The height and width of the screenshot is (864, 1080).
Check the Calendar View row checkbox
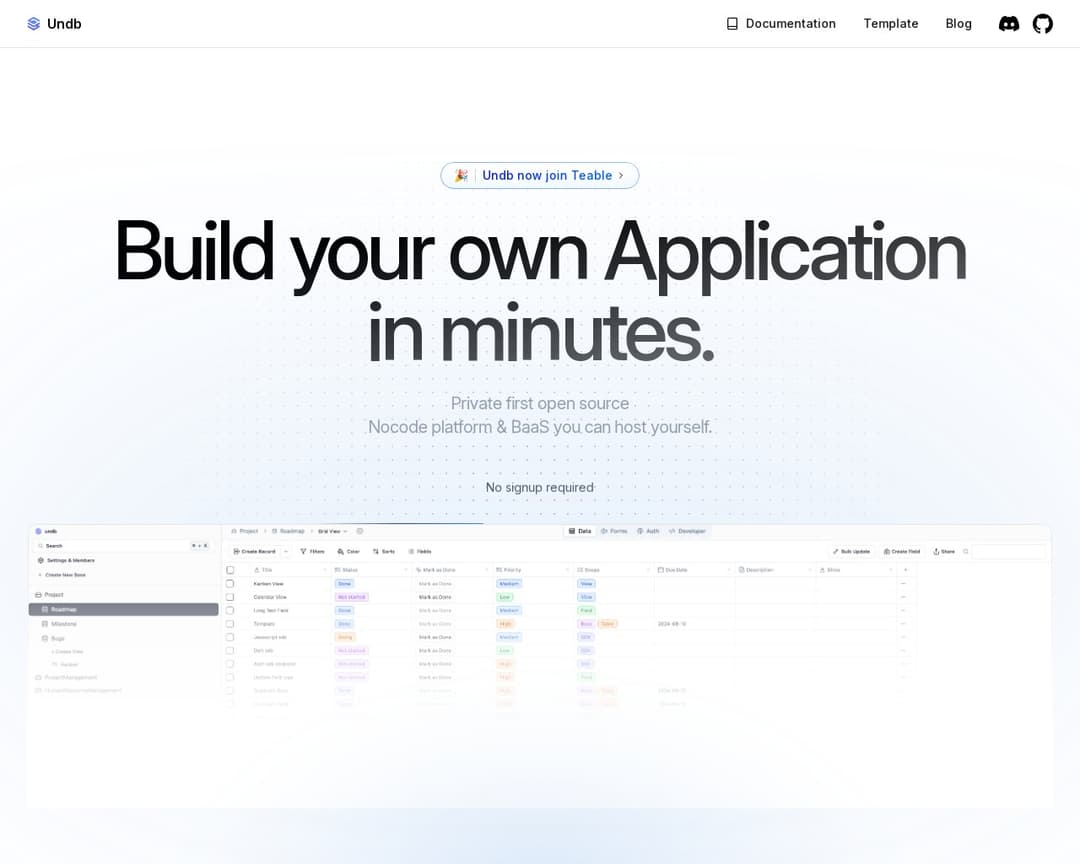(230, 597)
